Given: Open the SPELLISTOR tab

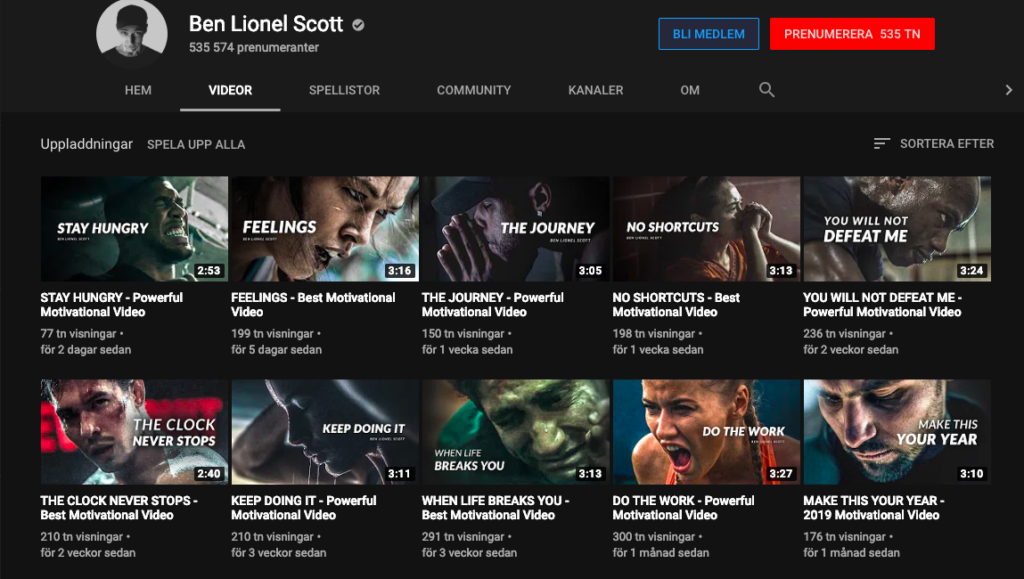Looking at the screenshot, I should click(x=344, y=90).
